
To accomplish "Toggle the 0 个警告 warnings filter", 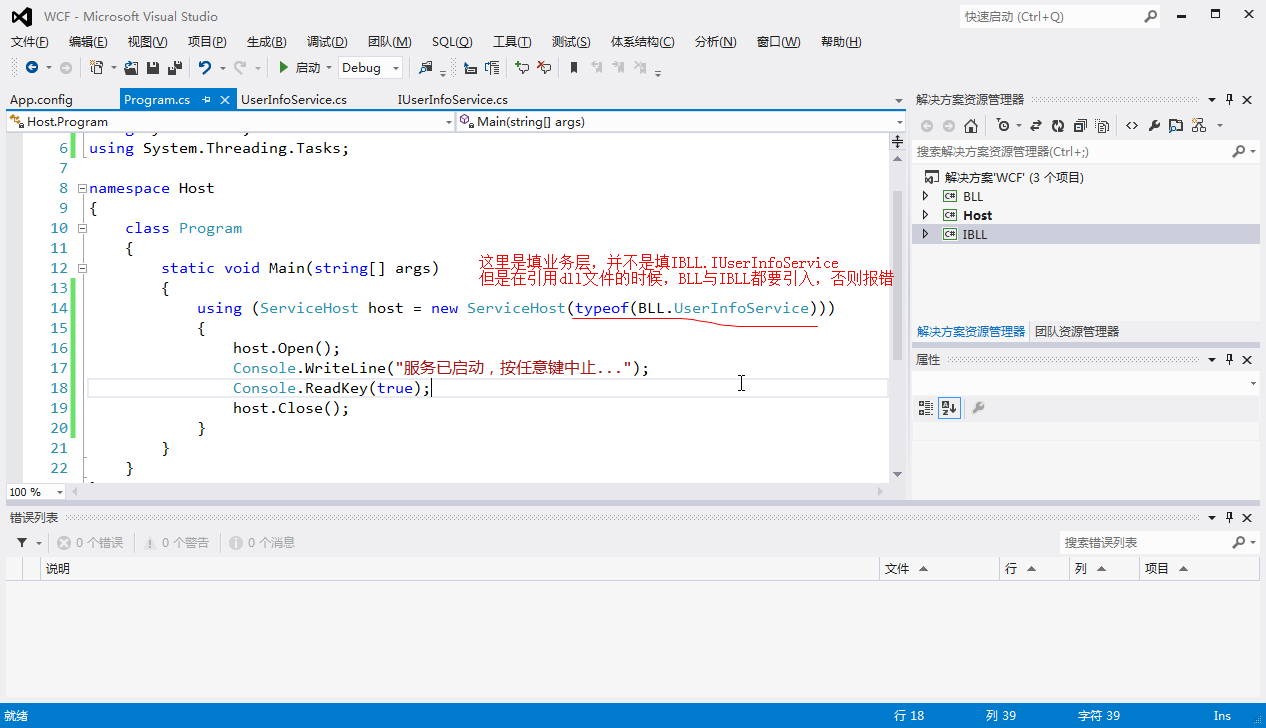I will click(176, 542).
